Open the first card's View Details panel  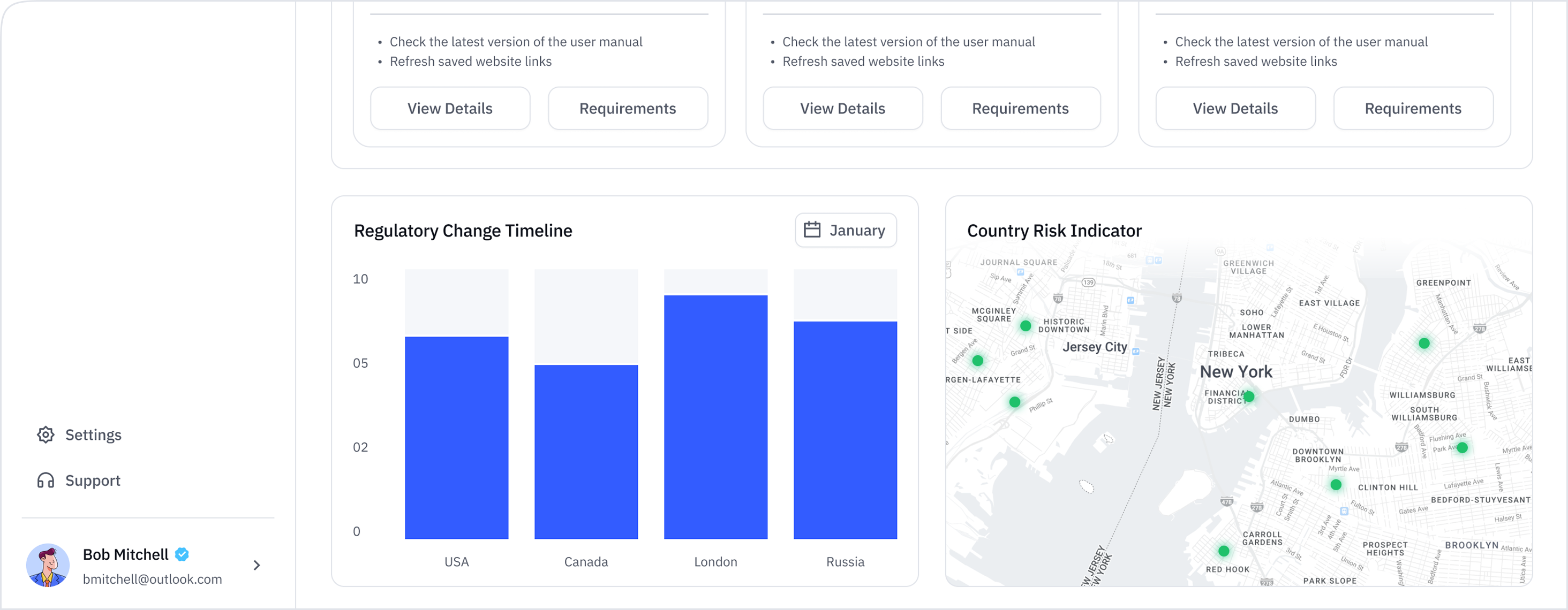(x=450, y=108)
